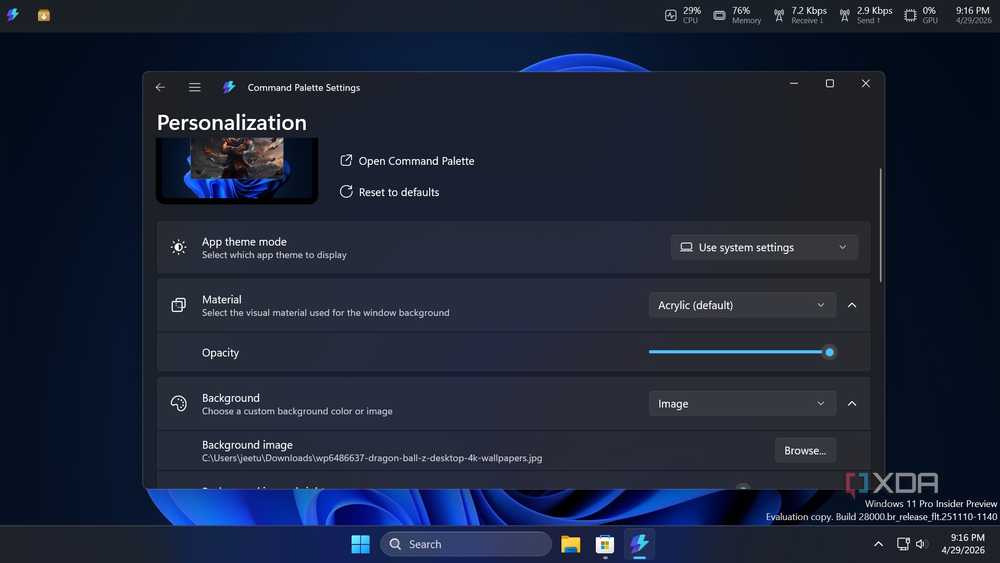Click the network tray icon

click(903, 544)
